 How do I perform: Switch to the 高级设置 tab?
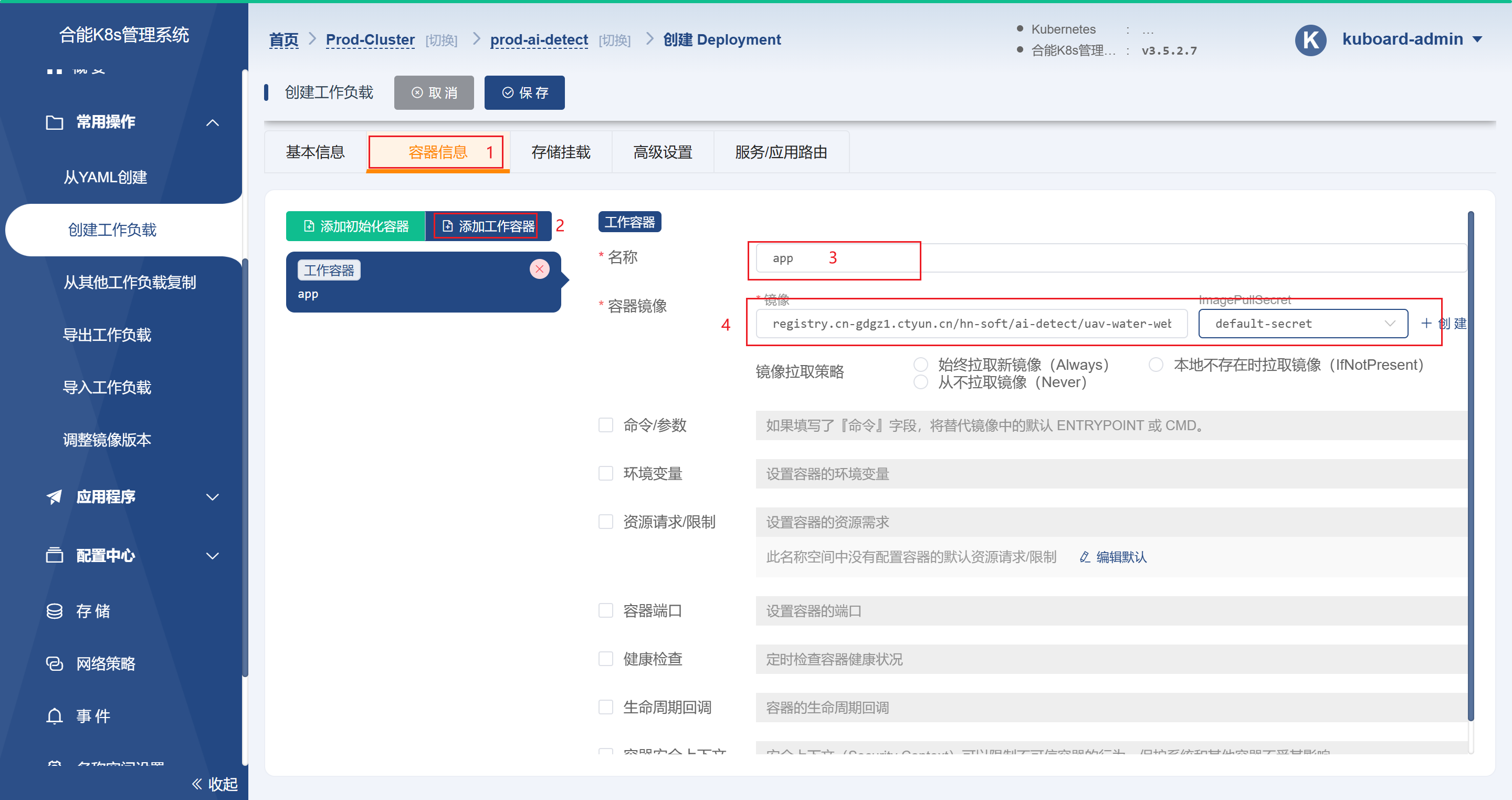pyautogui.click(x=663, y=152)
